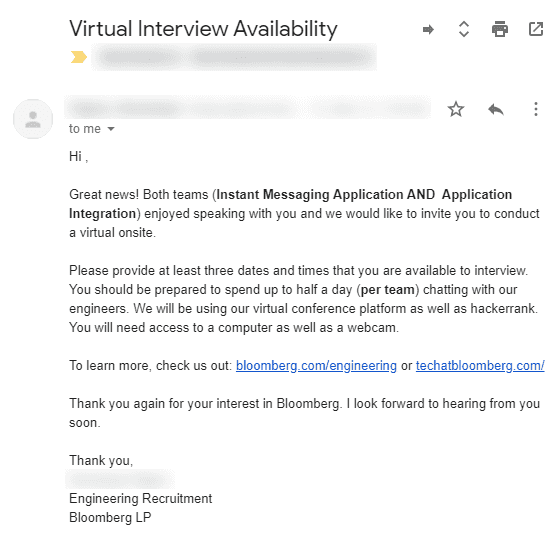Click the 'Virtual Interview Availability' subject title
The width and height of the screenshot is (558, 538).
click(203, 29)
